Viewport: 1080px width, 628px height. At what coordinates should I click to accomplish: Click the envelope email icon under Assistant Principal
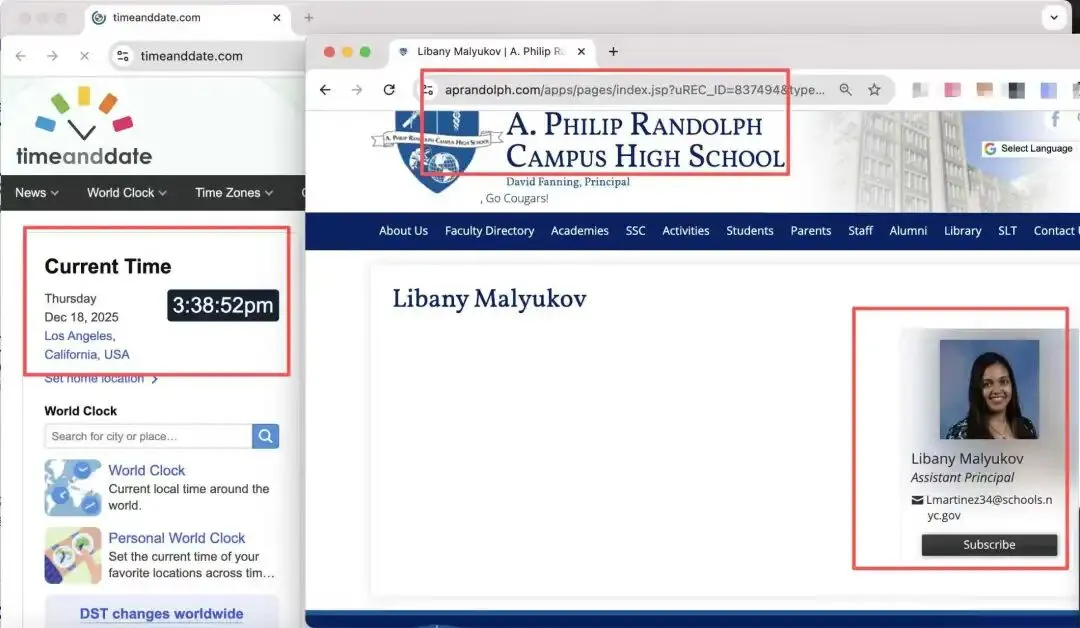917,501
